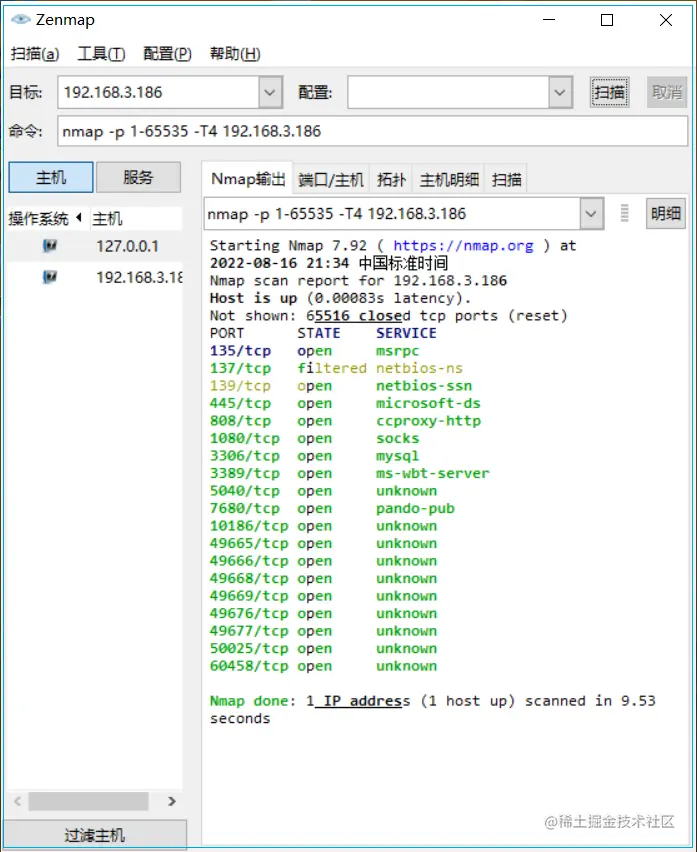This screenshot has width=697, height=852.
Task: Click the 137/tcp filtered port line
Action: (336, 368)
